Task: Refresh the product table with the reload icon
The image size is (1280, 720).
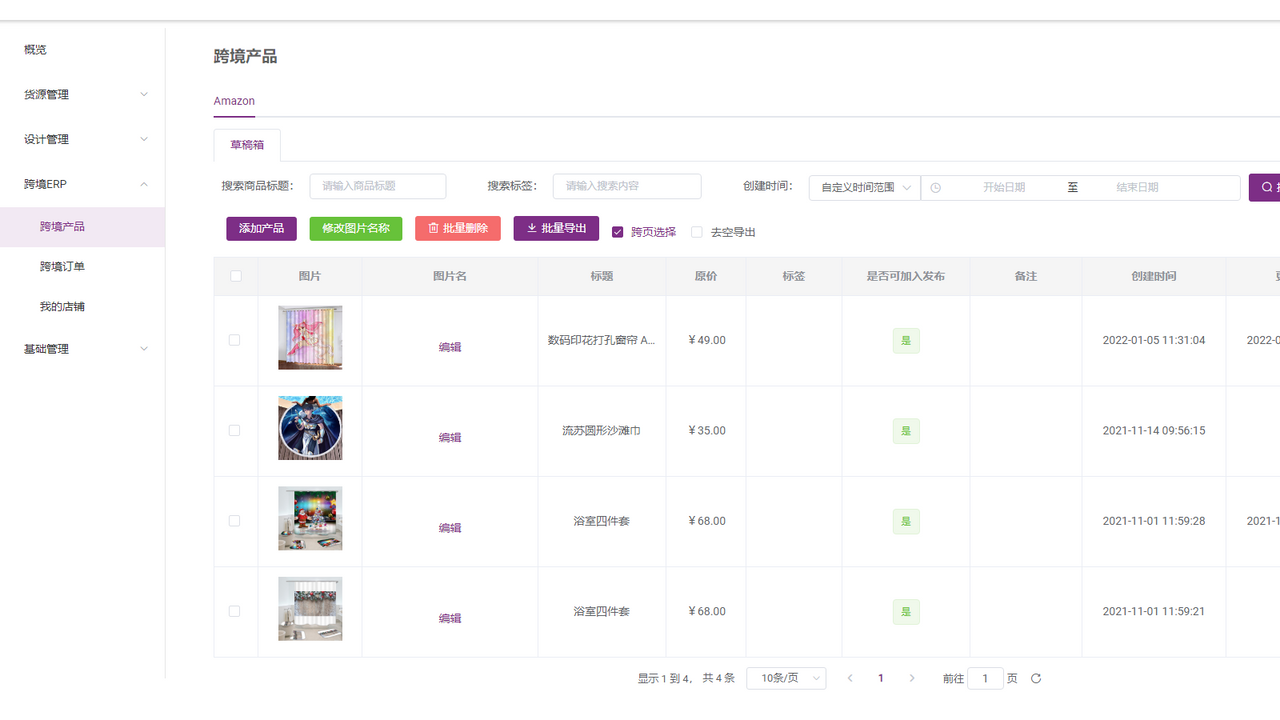Action: click(1035, 678)
